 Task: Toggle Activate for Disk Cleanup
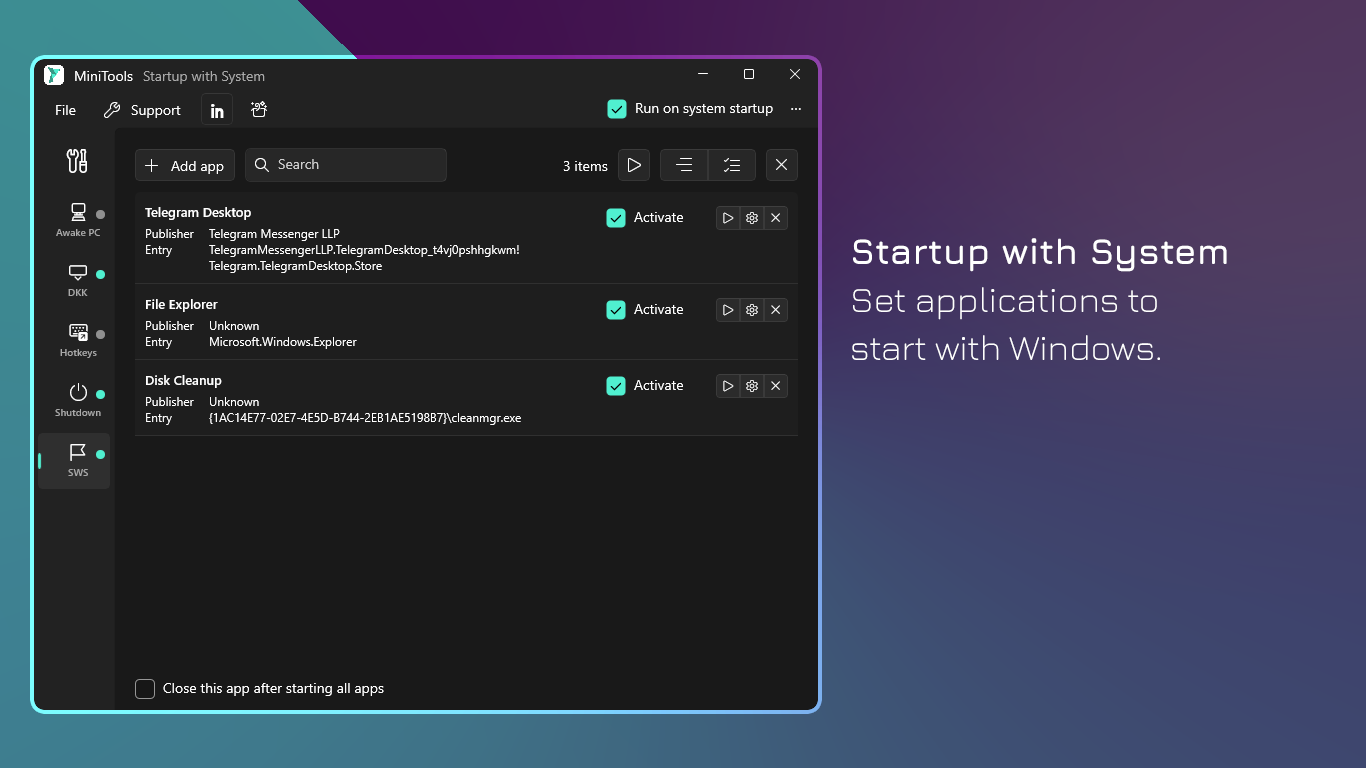pos(616,386)
